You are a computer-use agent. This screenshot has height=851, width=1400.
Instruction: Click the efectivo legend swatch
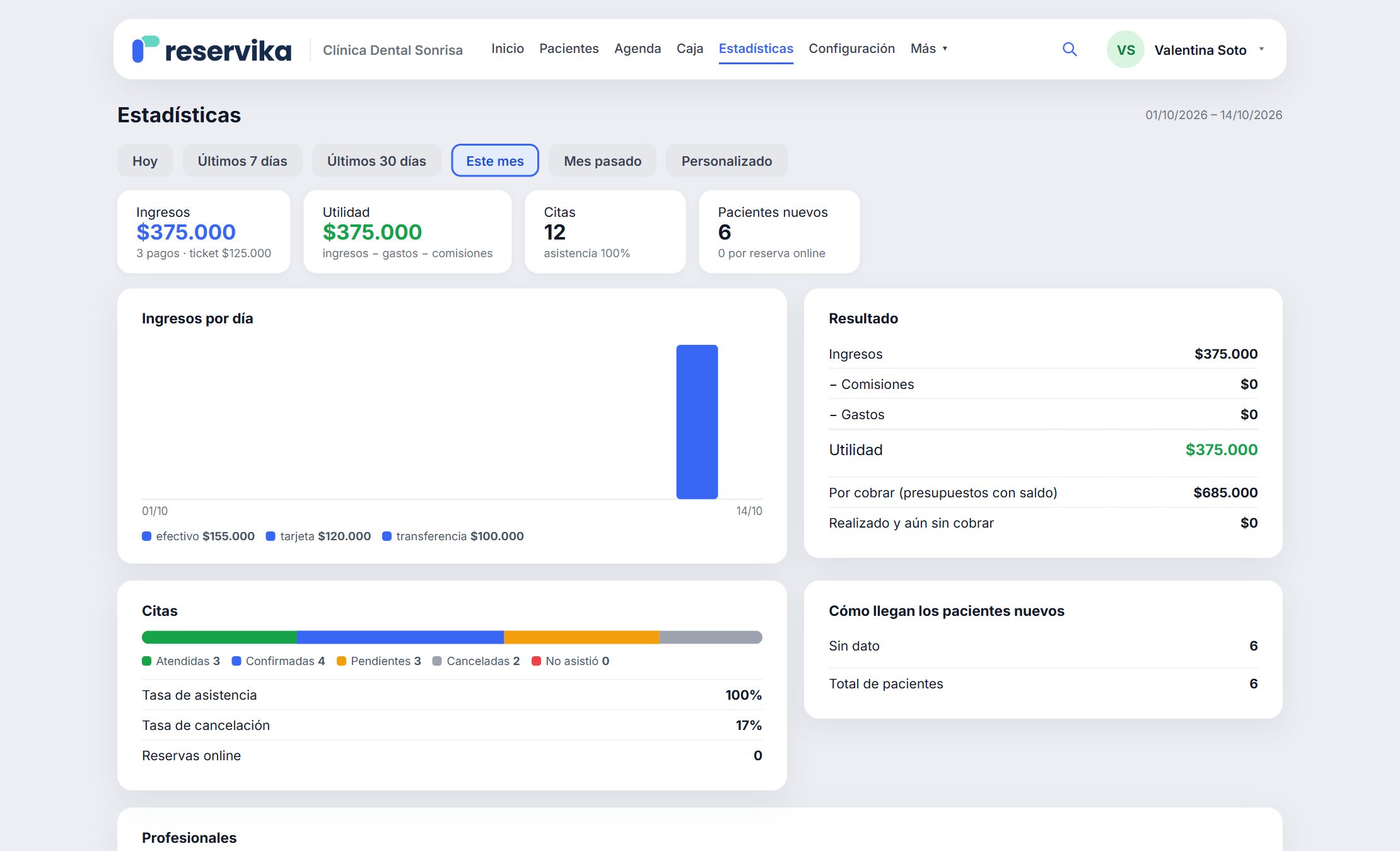pos(146,536)
